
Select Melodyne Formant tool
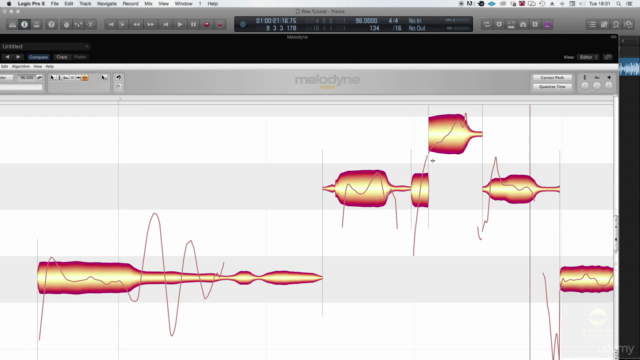[66, 78]
